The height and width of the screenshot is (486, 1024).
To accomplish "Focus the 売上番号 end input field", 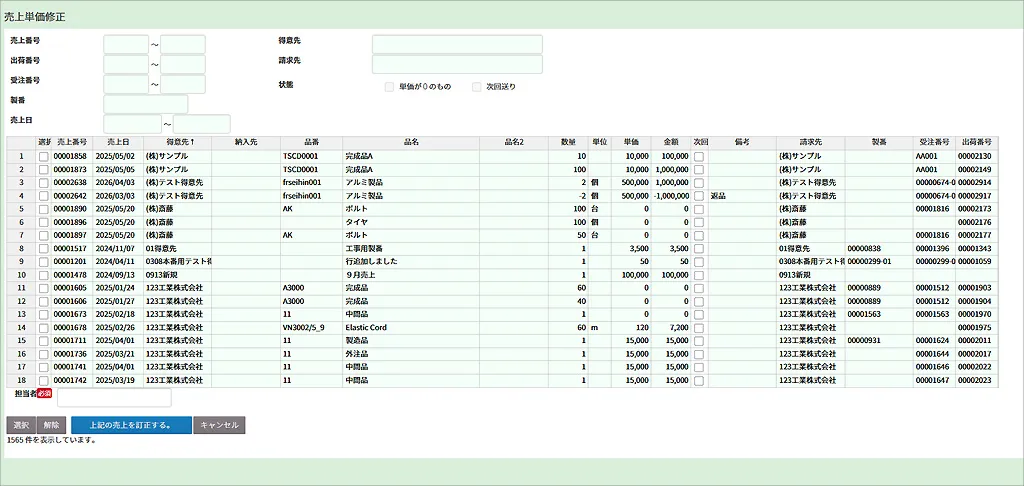I will pyautogui.click(x=183, y=44).
